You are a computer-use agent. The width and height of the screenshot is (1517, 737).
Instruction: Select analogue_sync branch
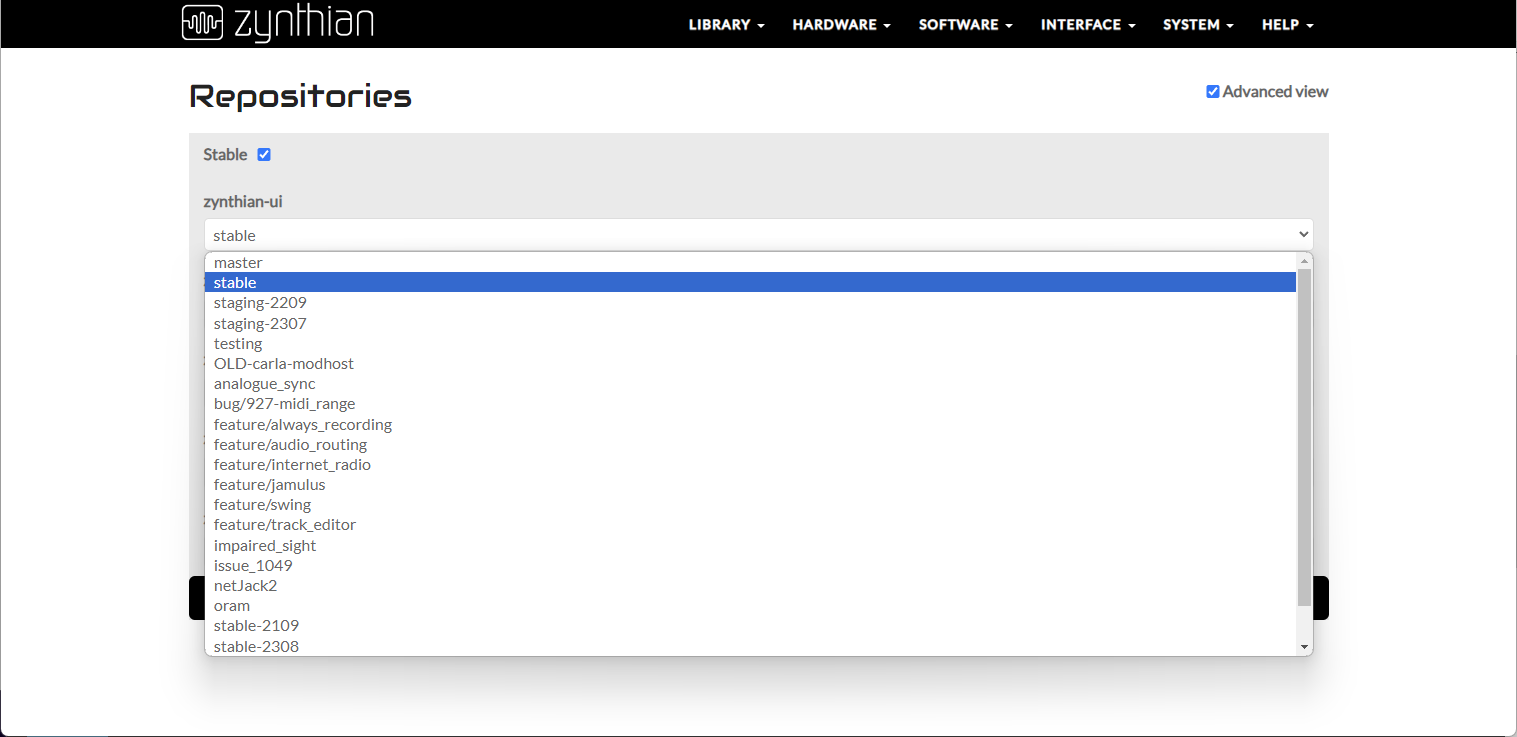[x=750, y=384]
